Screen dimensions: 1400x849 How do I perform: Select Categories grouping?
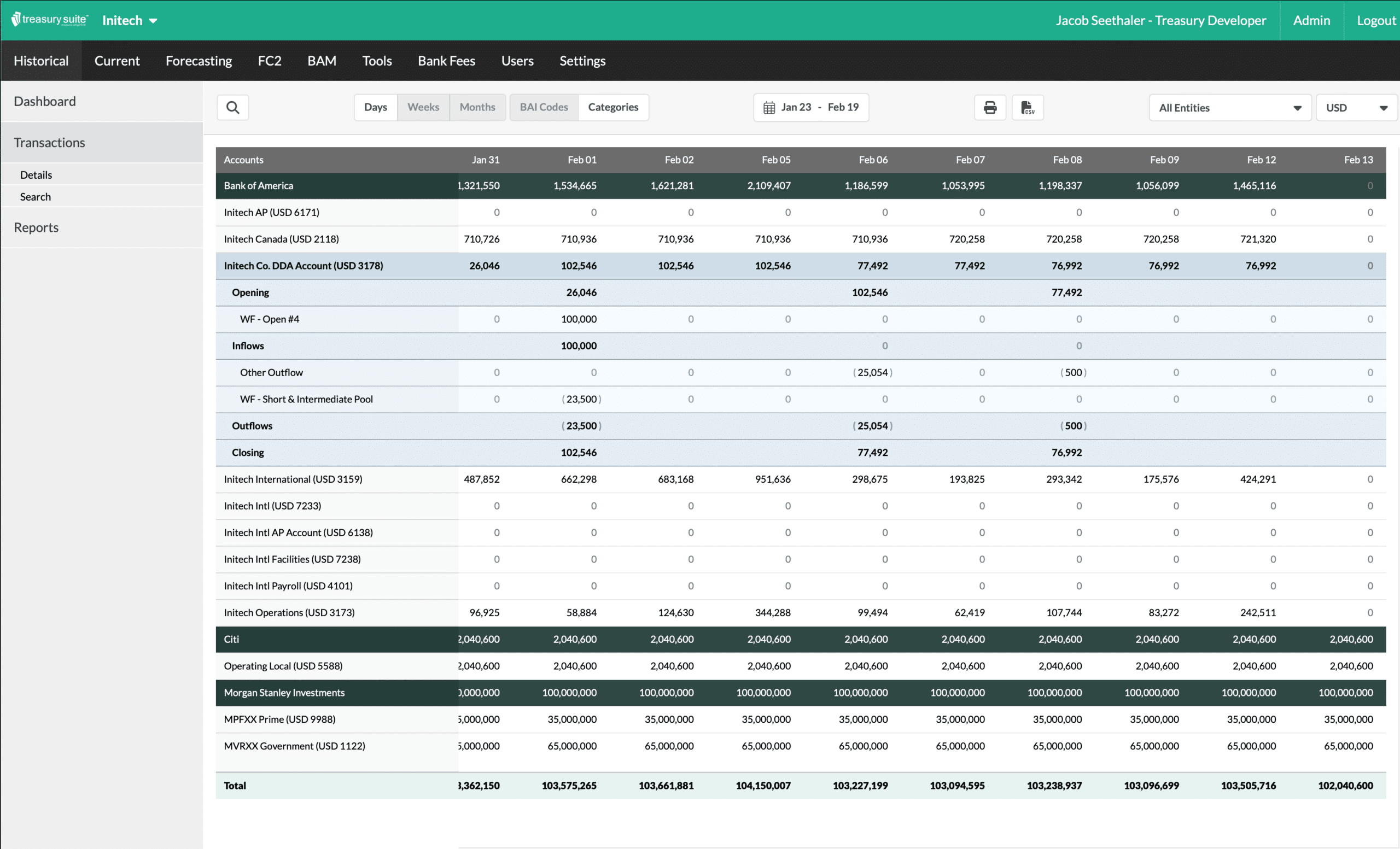(x=613, y=107)
